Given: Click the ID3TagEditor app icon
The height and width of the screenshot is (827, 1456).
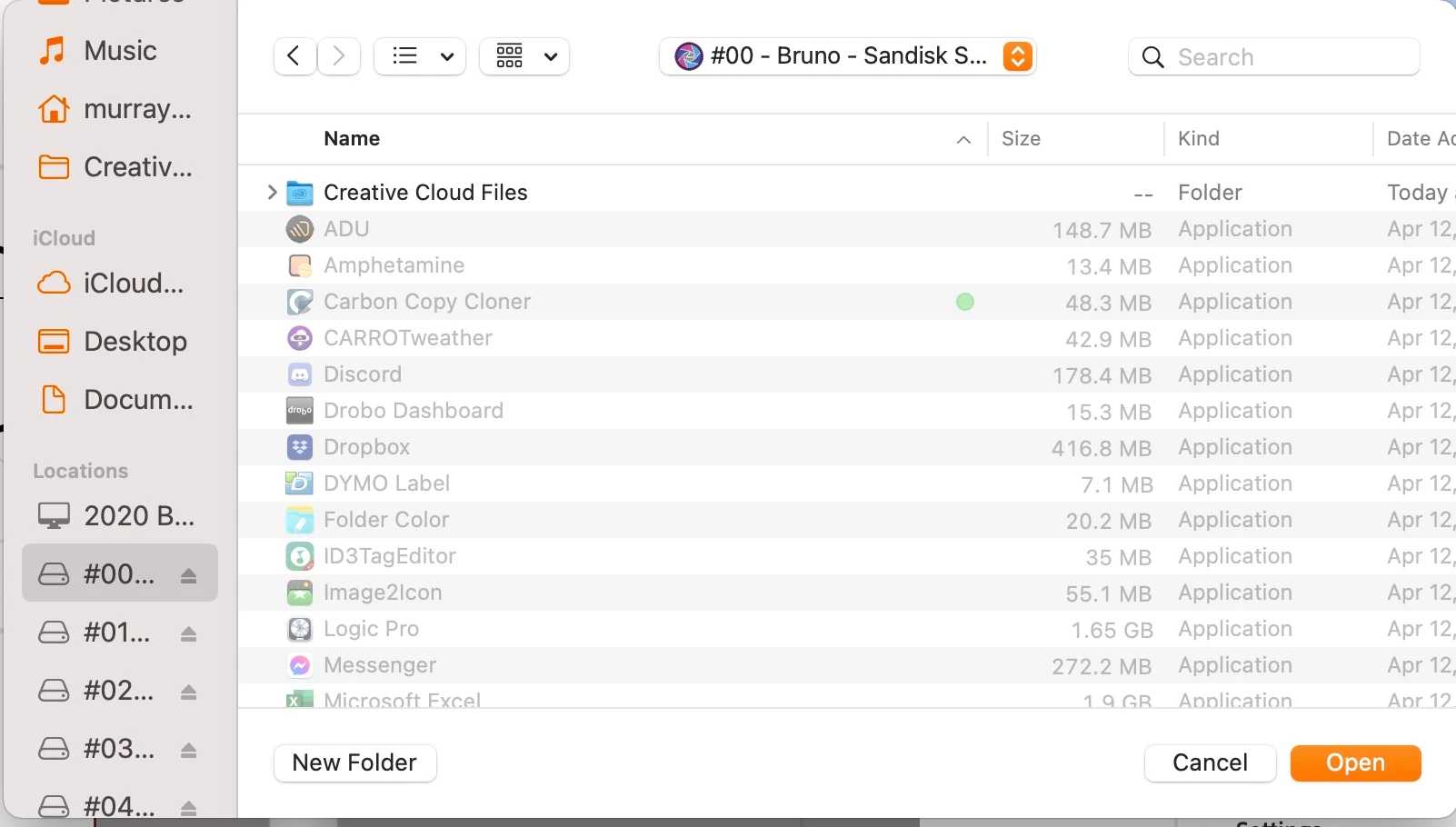Looking at the screenshot, I should [300, 556].
